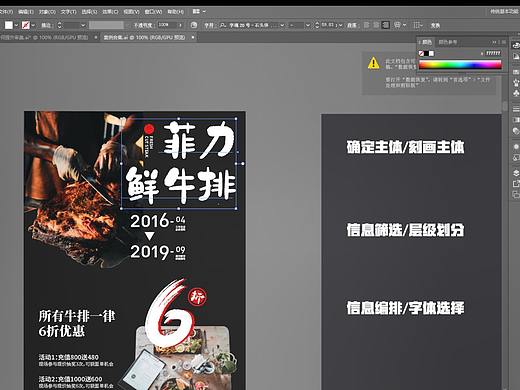Switch to the first document tab
The width and height of the screenshot is (520, 390).
[x=45, y=37]
